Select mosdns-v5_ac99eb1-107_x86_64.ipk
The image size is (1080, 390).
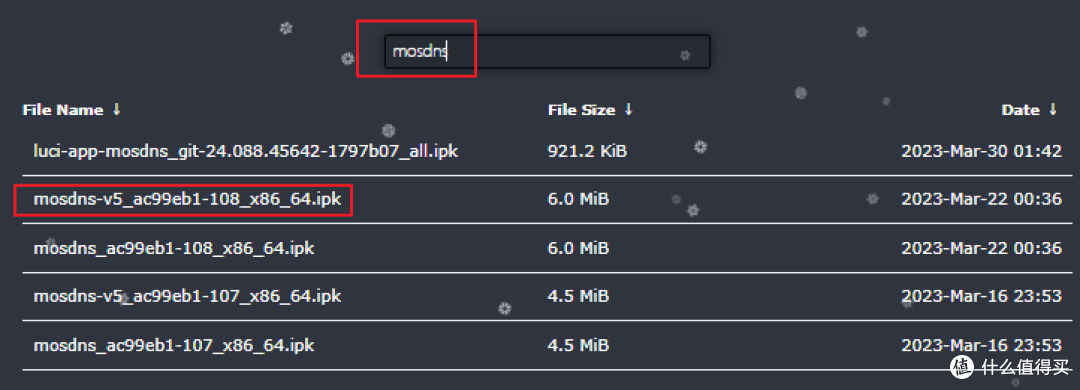[187, 296]
